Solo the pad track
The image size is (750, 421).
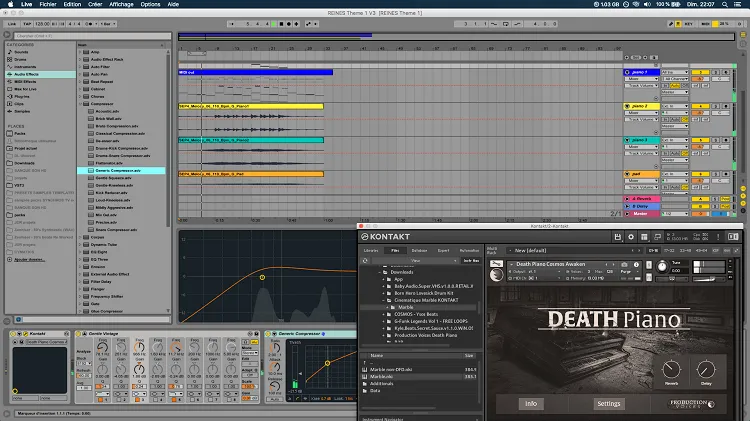click(716, 174)
